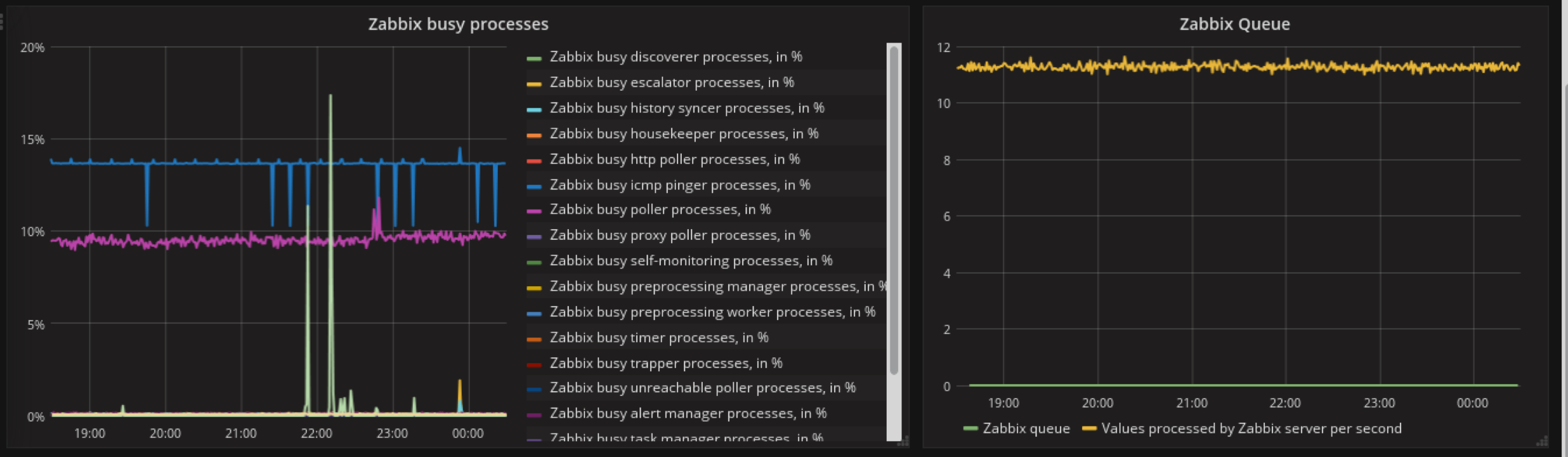Toggle the history syncer processes legend entry
This screenshot has height=457, width=1568.
pos(686,109)
